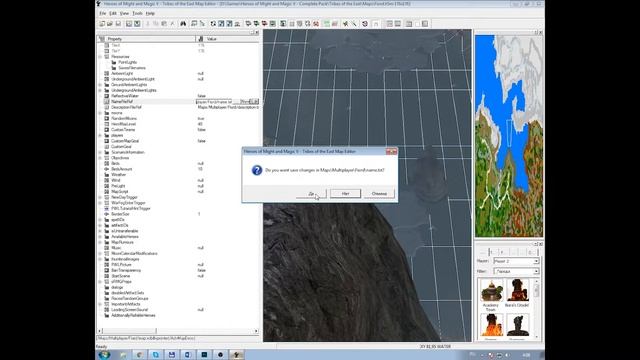Viewport: 640px width, 360px height.
Task: Expand the Objectives node
Action: 100,158
